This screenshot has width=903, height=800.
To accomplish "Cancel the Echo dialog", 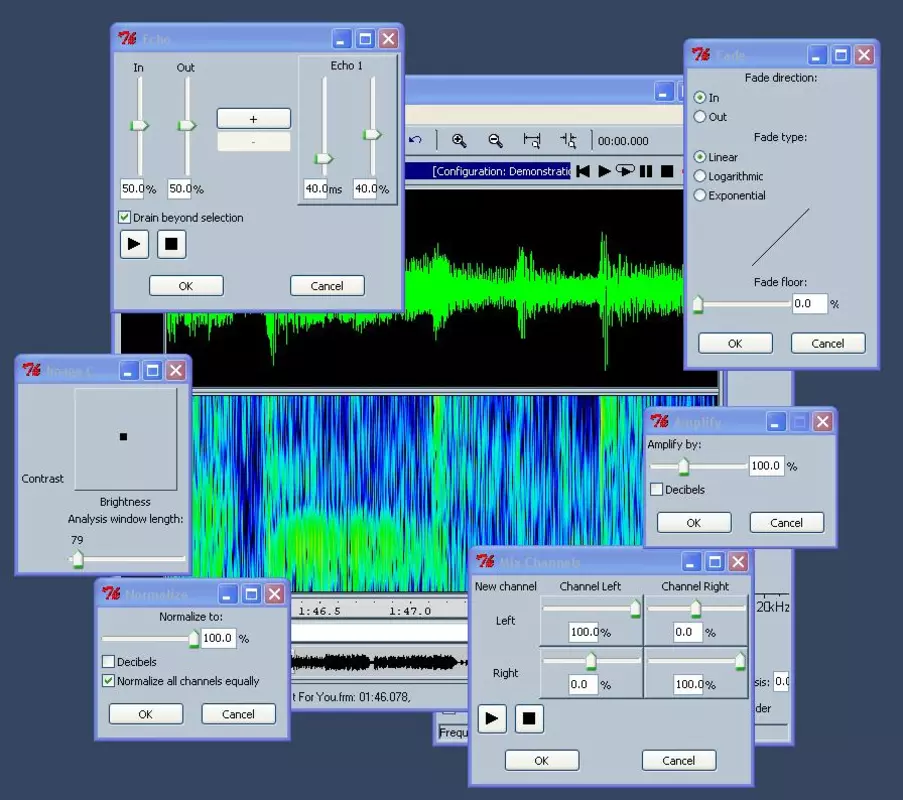I will tap(327, 286).
